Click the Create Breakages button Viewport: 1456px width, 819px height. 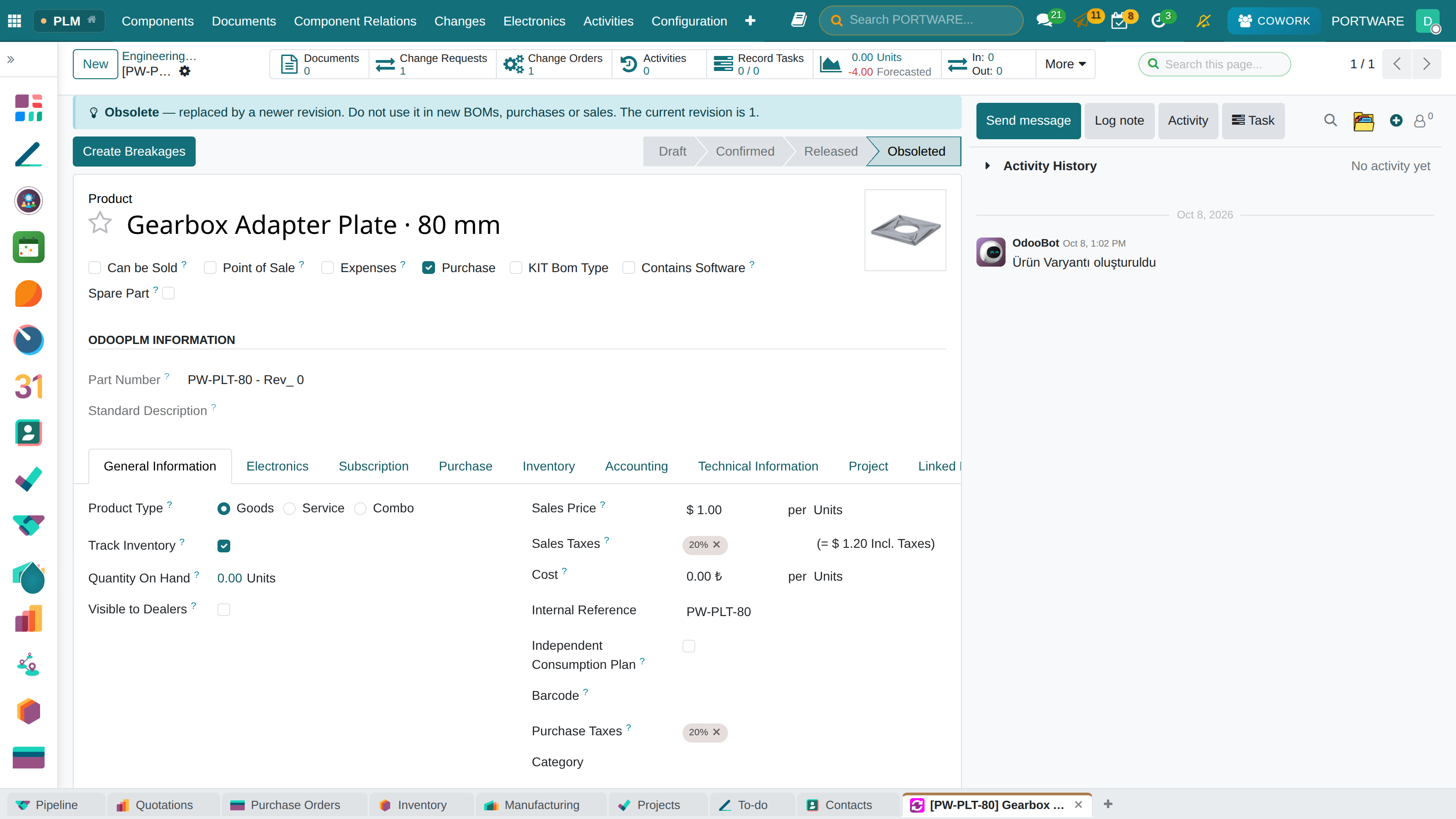click(x=134, y=152)
